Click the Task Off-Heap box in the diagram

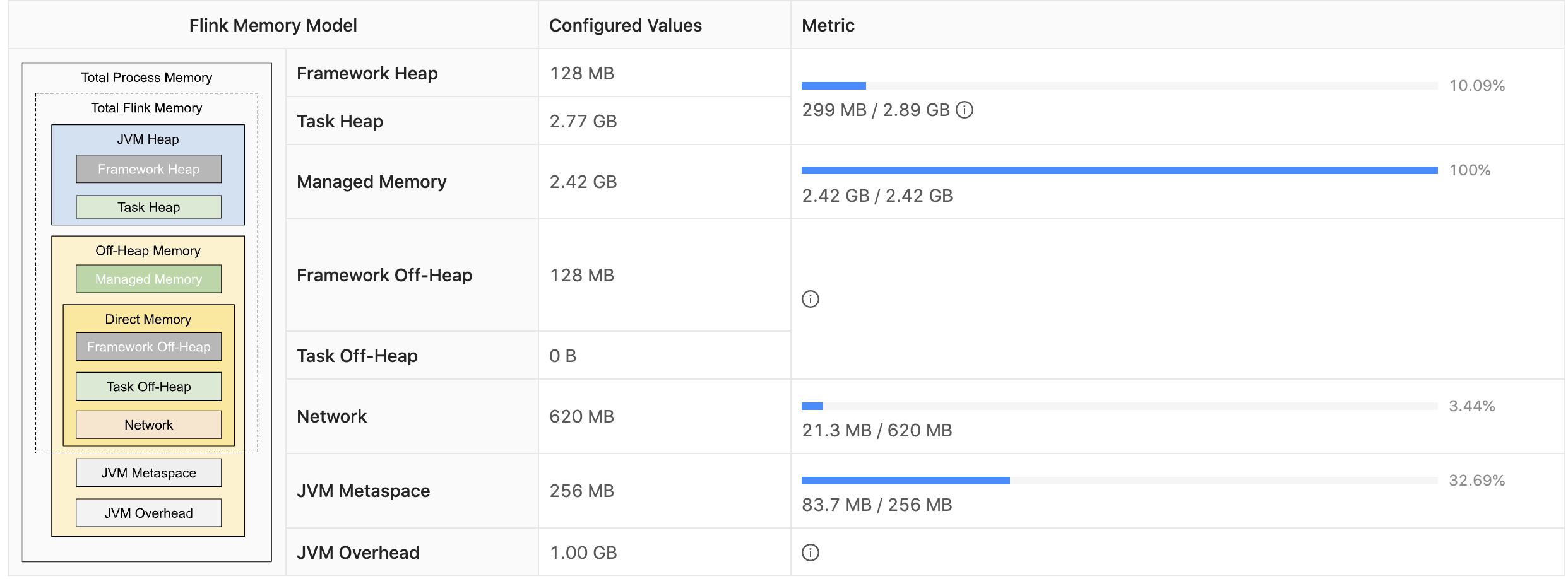(x=148, y=387)
